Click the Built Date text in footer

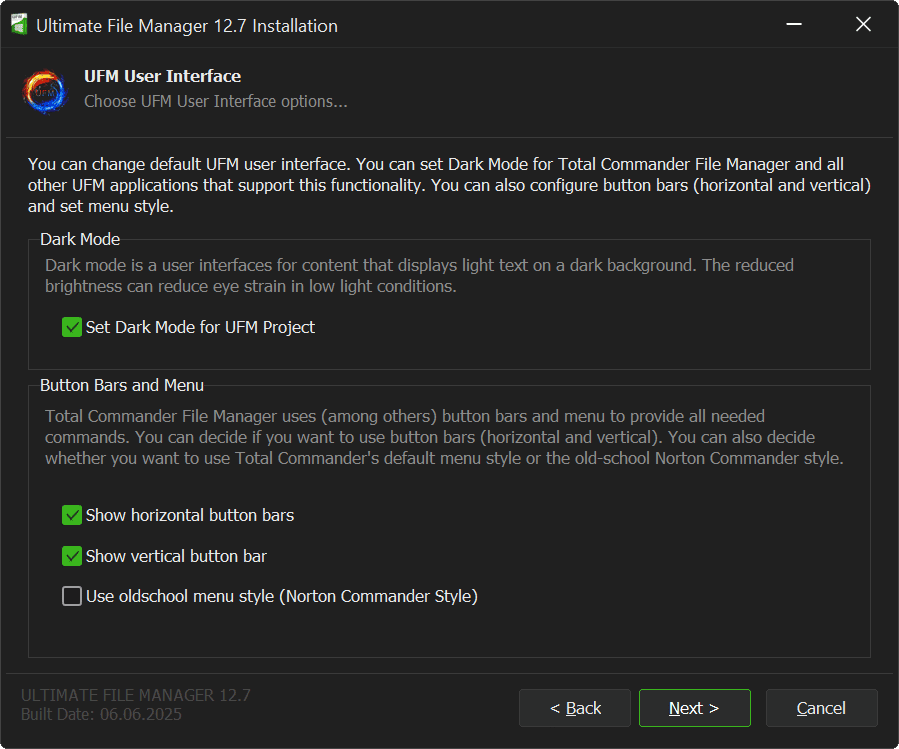pos(101,715)
